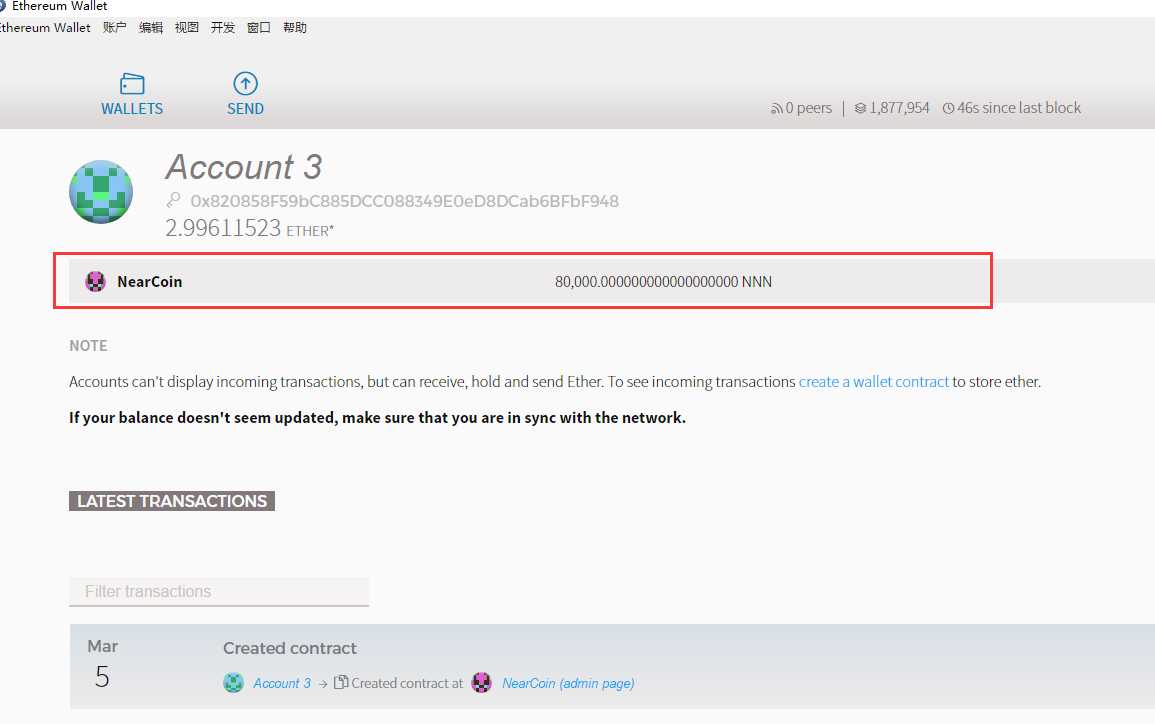1155x724 pixels.
Task: Click the NOTE heading
Action: 88,345
